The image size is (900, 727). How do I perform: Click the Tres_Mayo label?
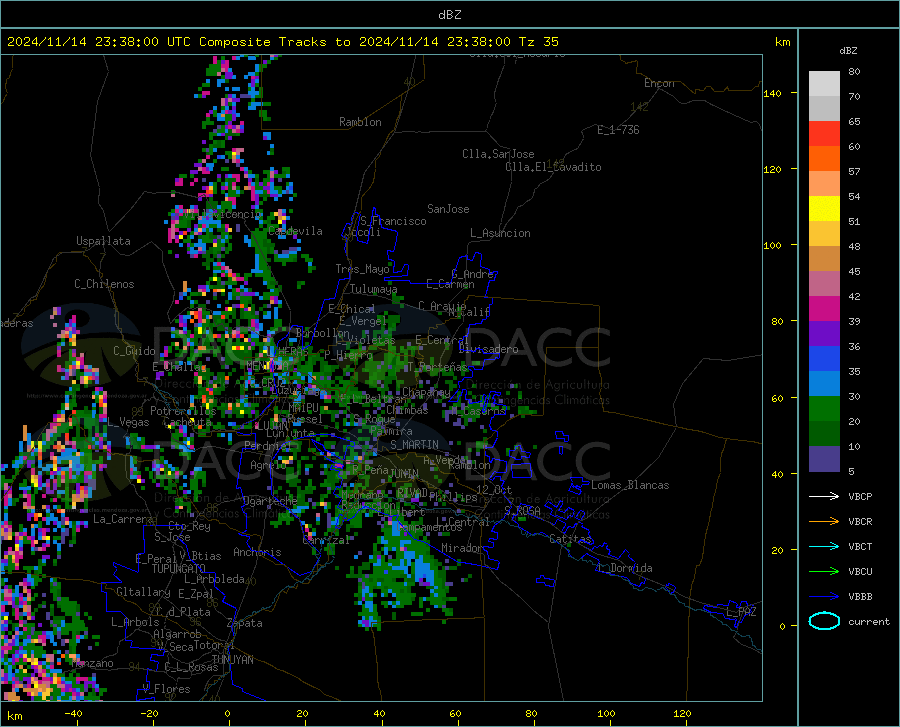click(x=362, y=269)
